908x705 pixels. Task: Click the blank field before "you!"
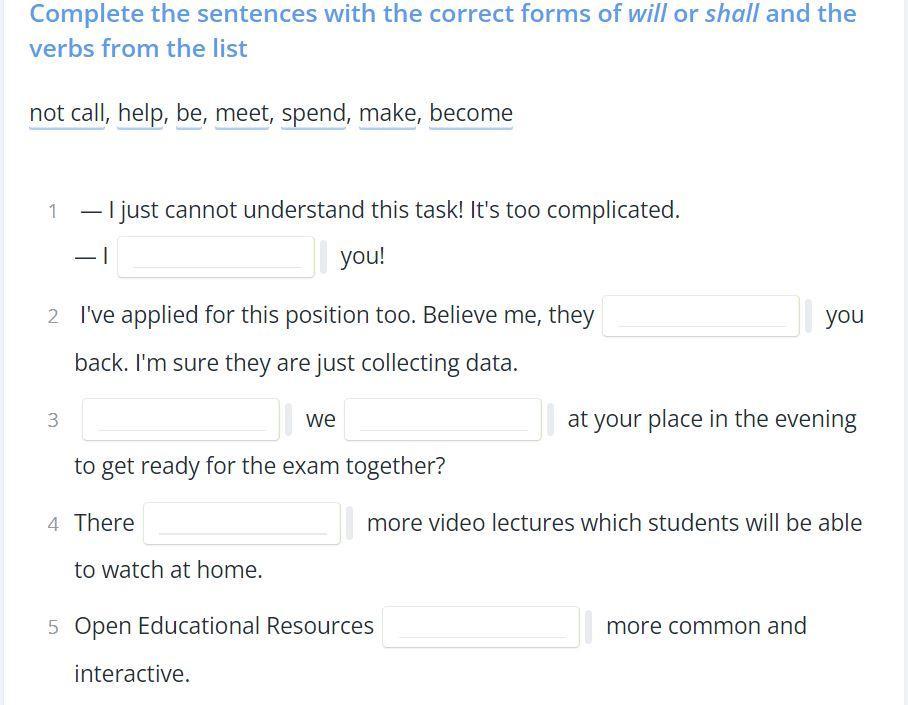[x=216, y=257]
